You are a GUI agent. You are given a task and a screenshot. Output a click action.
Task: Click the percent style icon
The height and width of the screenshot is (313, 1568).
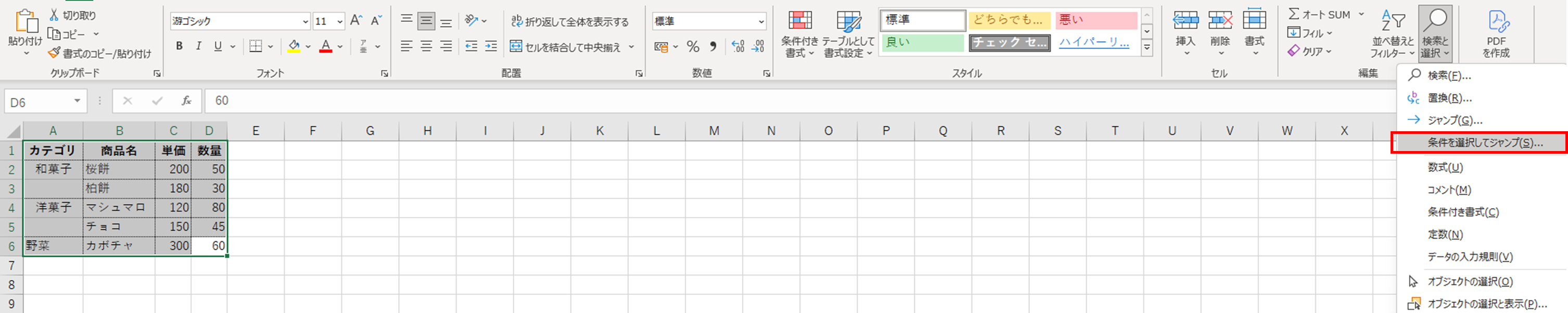[693, 46]
